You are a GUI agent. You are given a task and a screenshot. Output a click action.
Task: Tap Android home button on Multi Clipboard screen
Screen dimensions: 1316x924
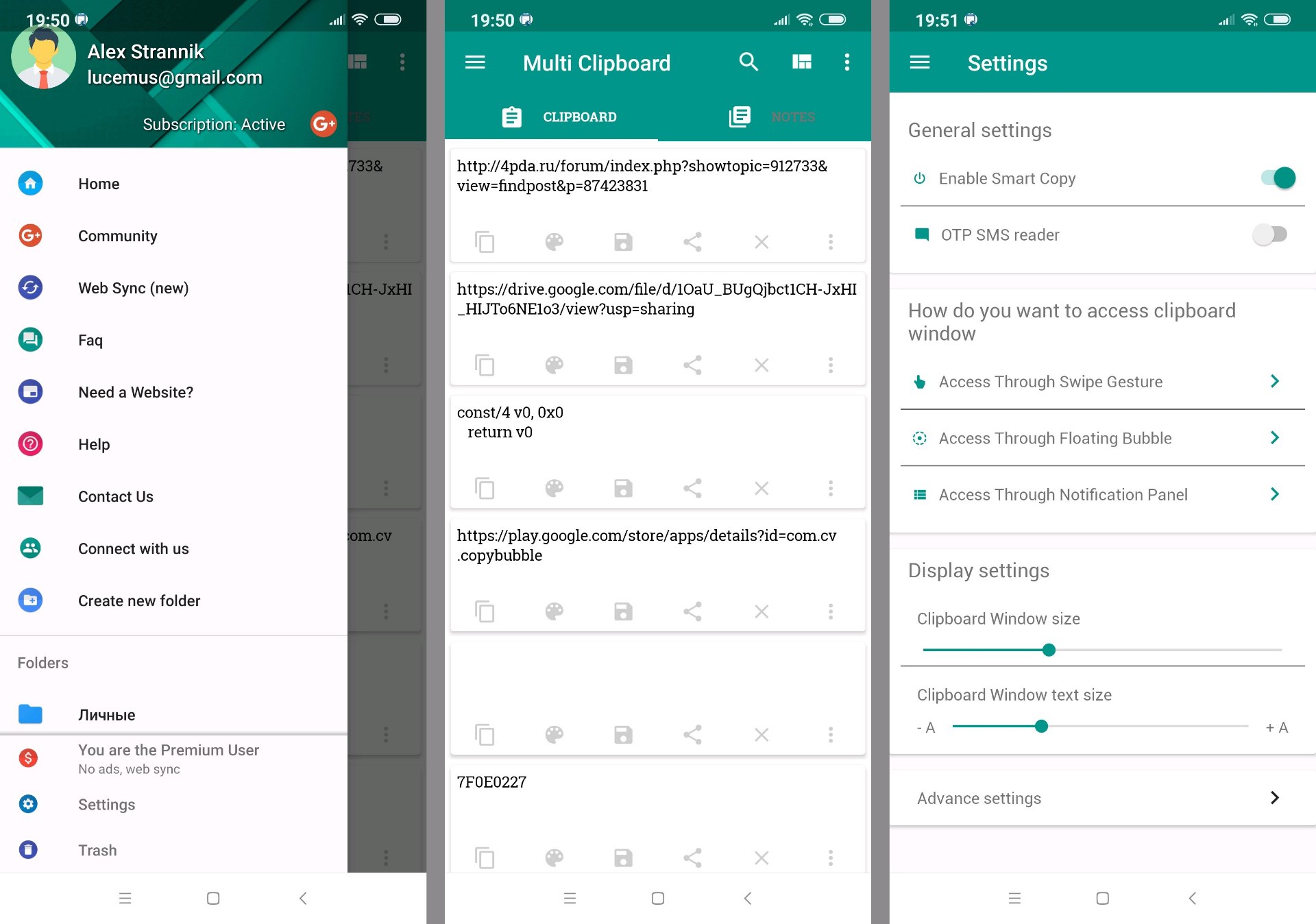657,898
